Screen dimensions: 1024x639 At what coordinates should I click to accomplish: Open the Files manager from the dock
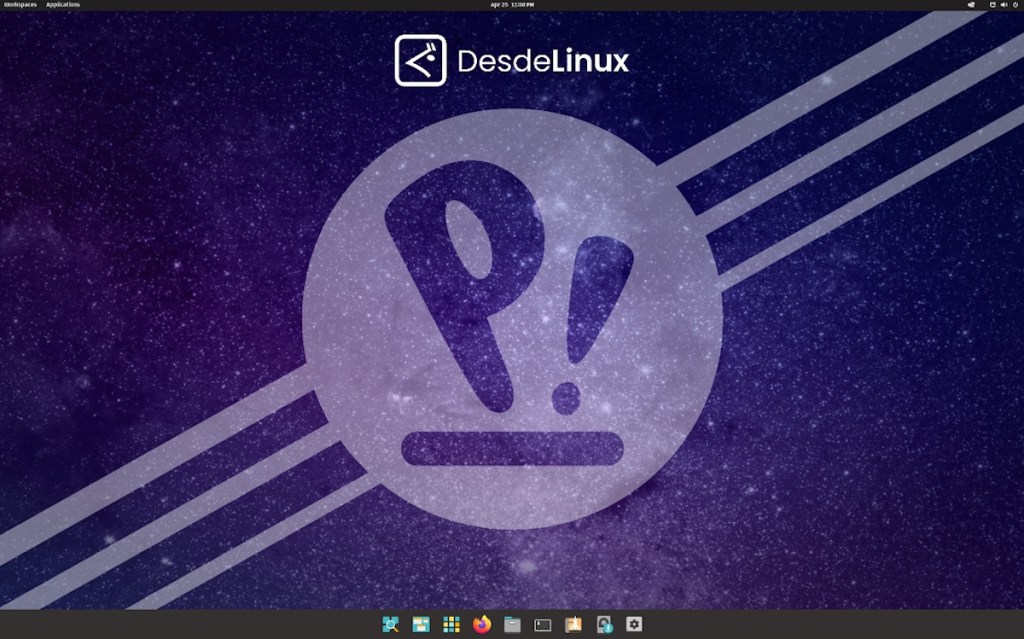click(x=511, y=622)
